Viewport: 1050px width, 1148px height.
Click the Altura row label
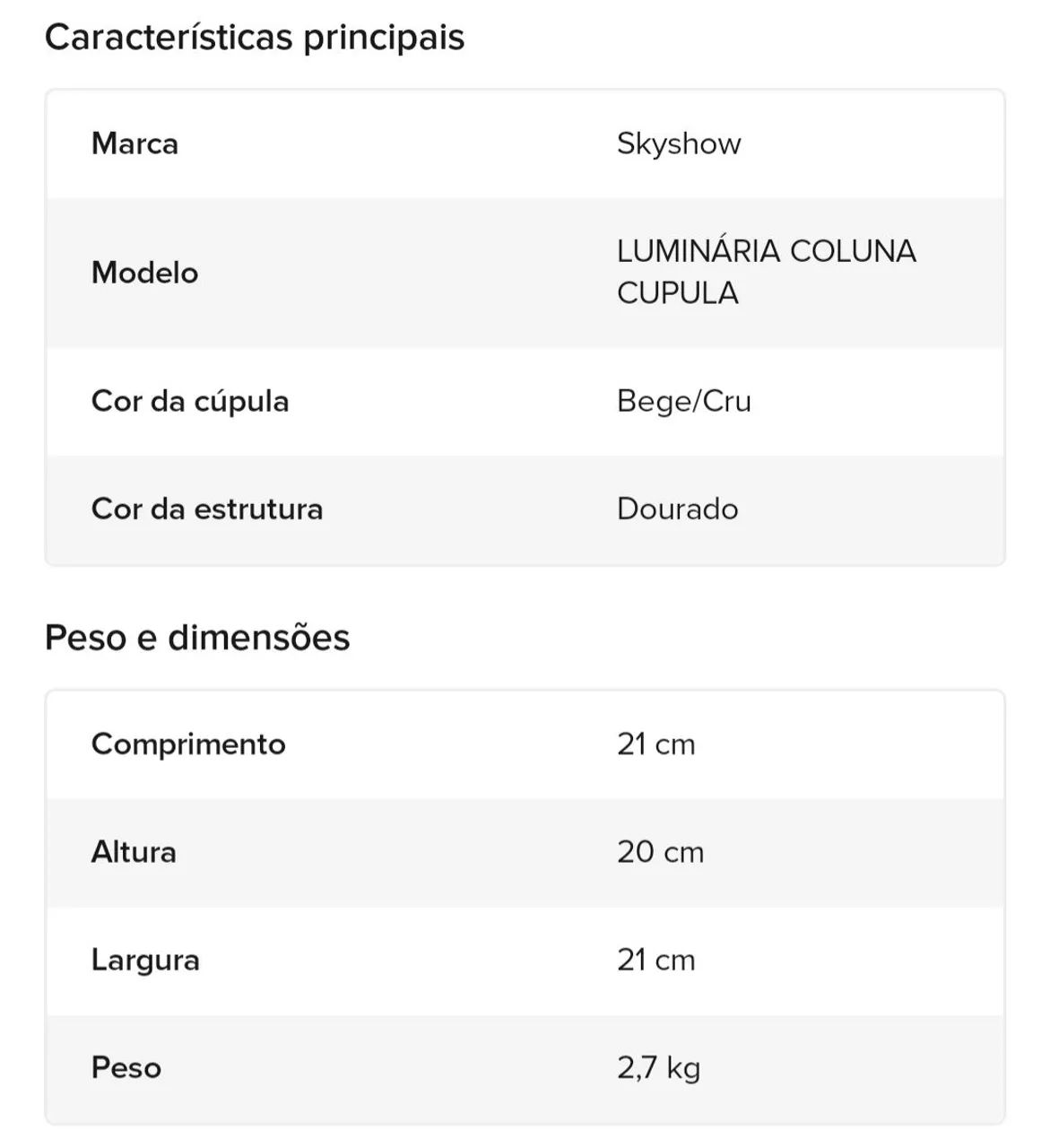click(x=134, y=852)
